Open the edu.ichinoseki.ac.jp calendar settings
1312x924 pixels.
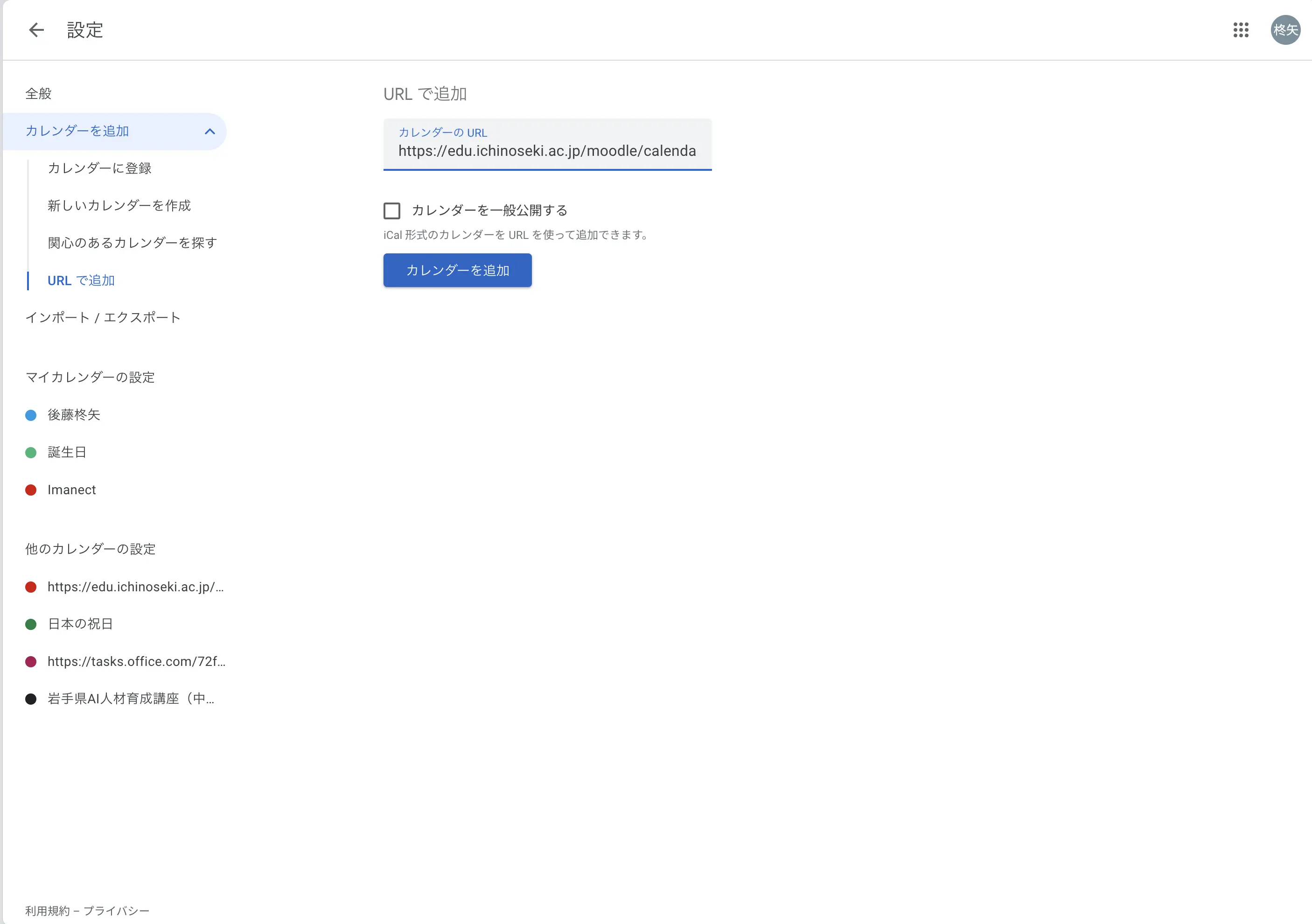135,587
